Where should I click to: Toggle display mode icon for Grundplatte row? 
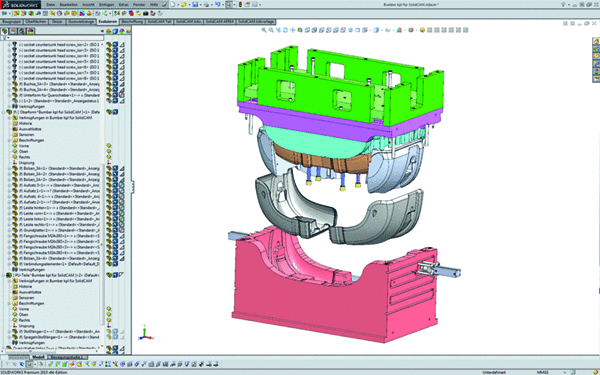coord(115,230)
